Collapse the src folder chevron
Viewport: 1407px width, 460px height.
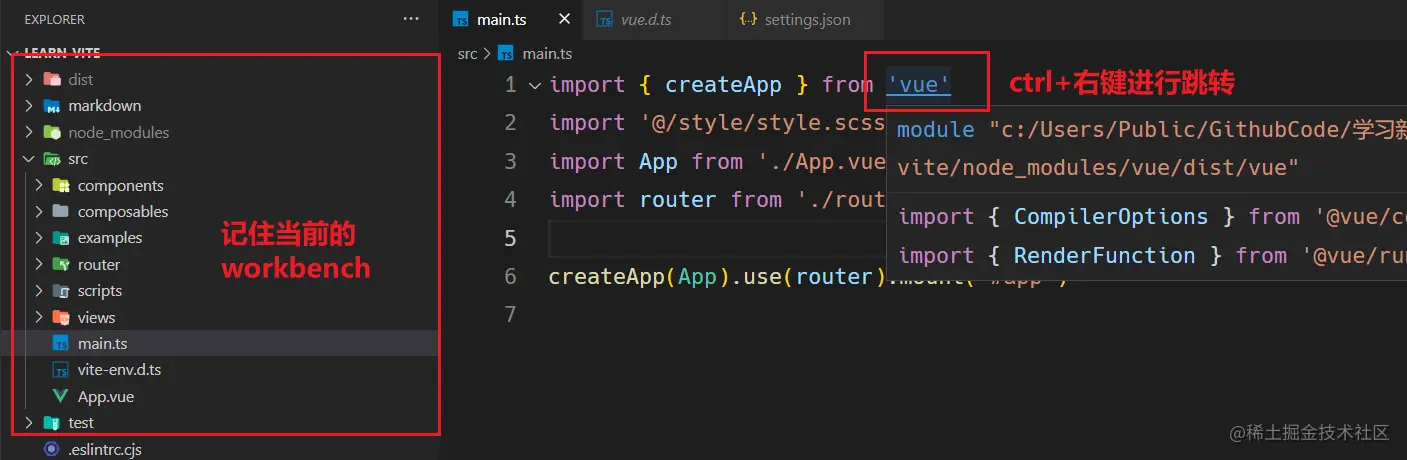tap(29, 159)
